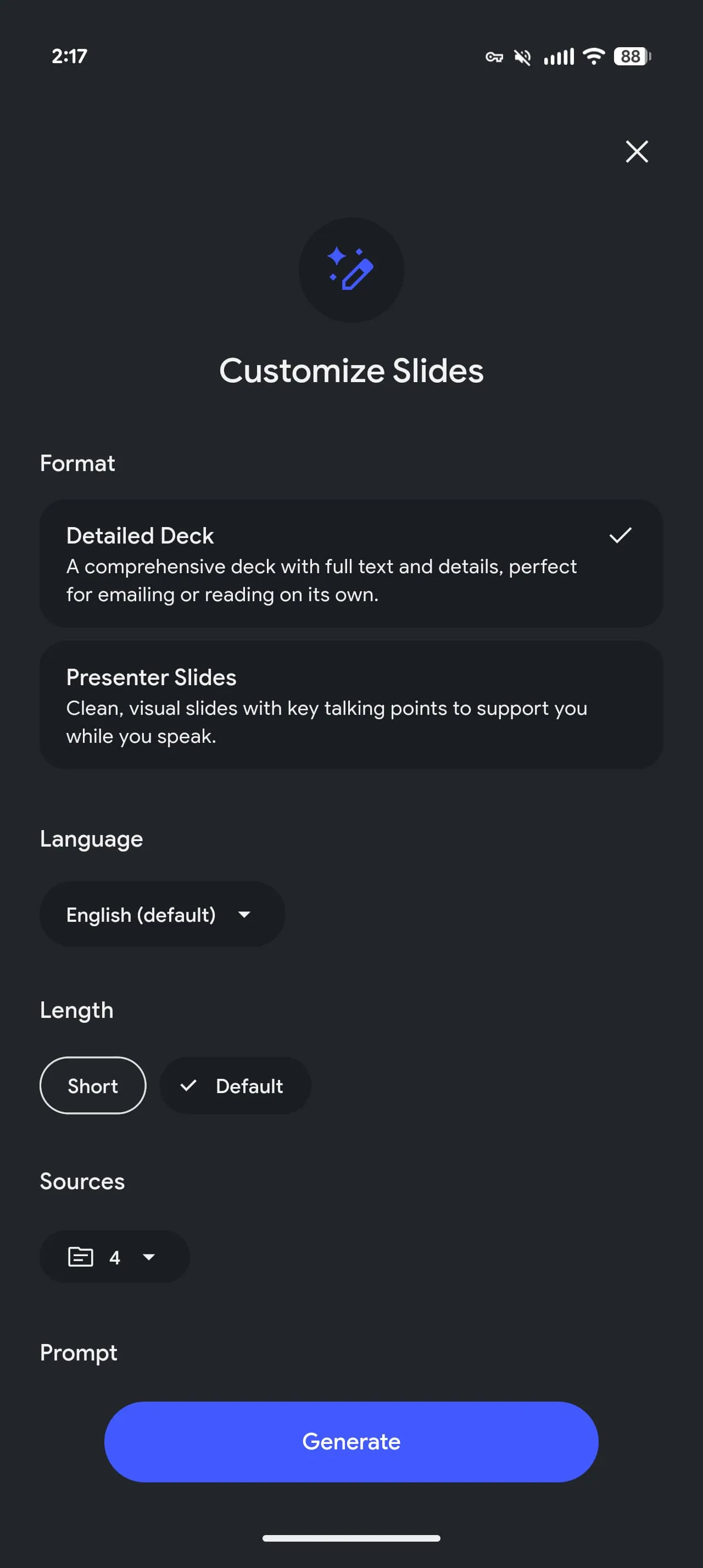Tap the magic pencil sparkle icon
Image resolution: width=703 pixels, height=1568 pixels.
pyautogui.click(x=351, y=270)
